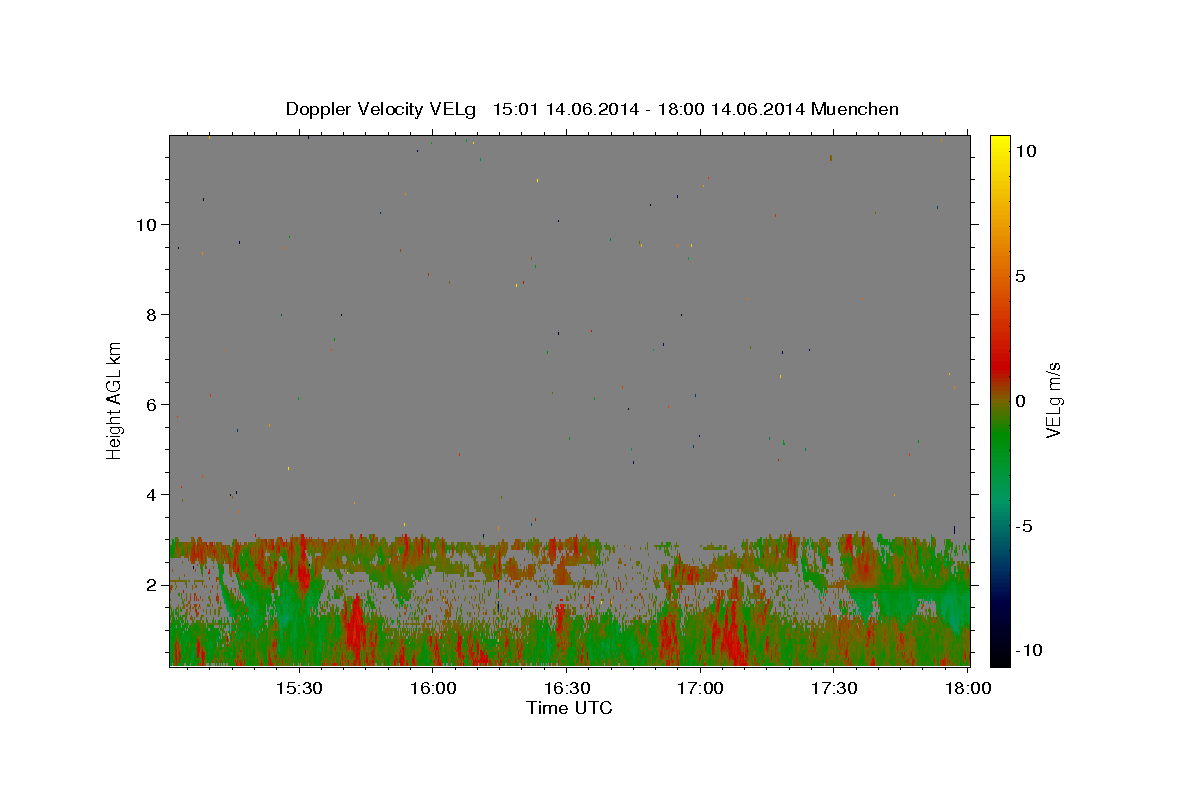Click the 16:30 time tick label

click(x=566, y=689)
